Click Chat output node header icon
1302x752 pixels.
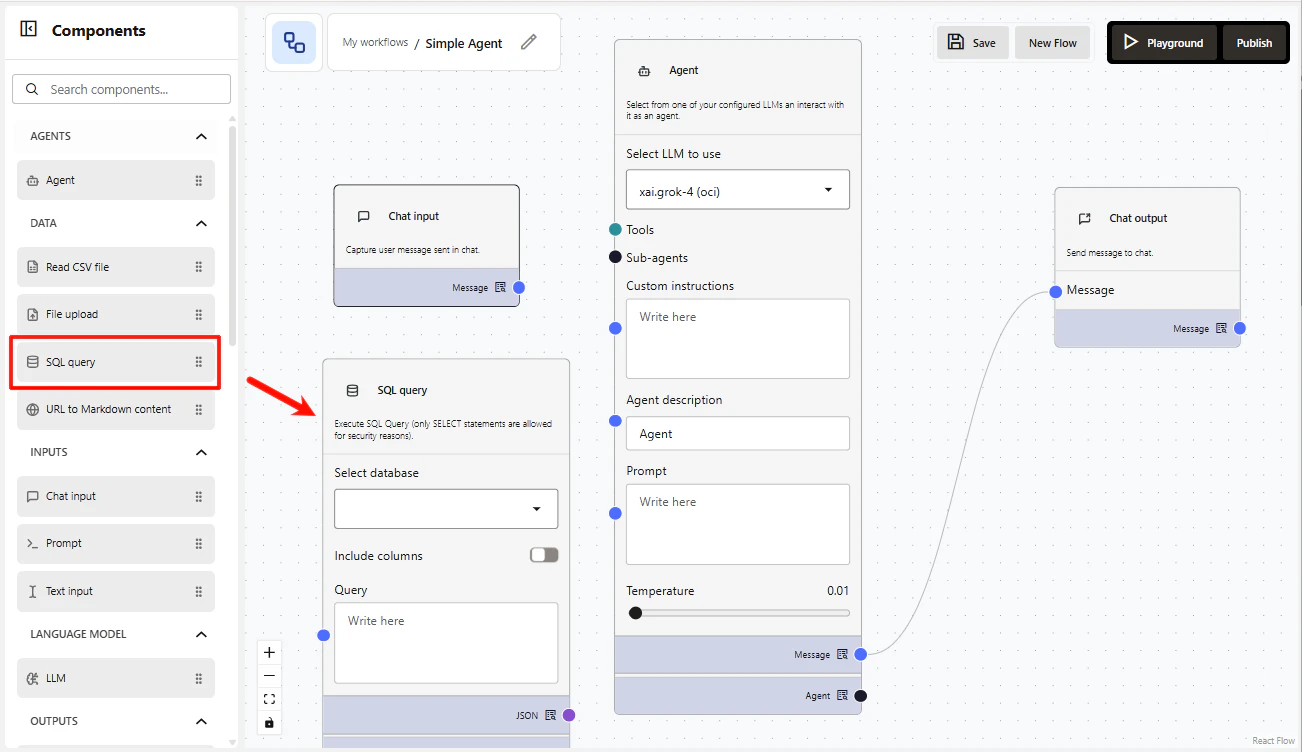pos(1084,218)
